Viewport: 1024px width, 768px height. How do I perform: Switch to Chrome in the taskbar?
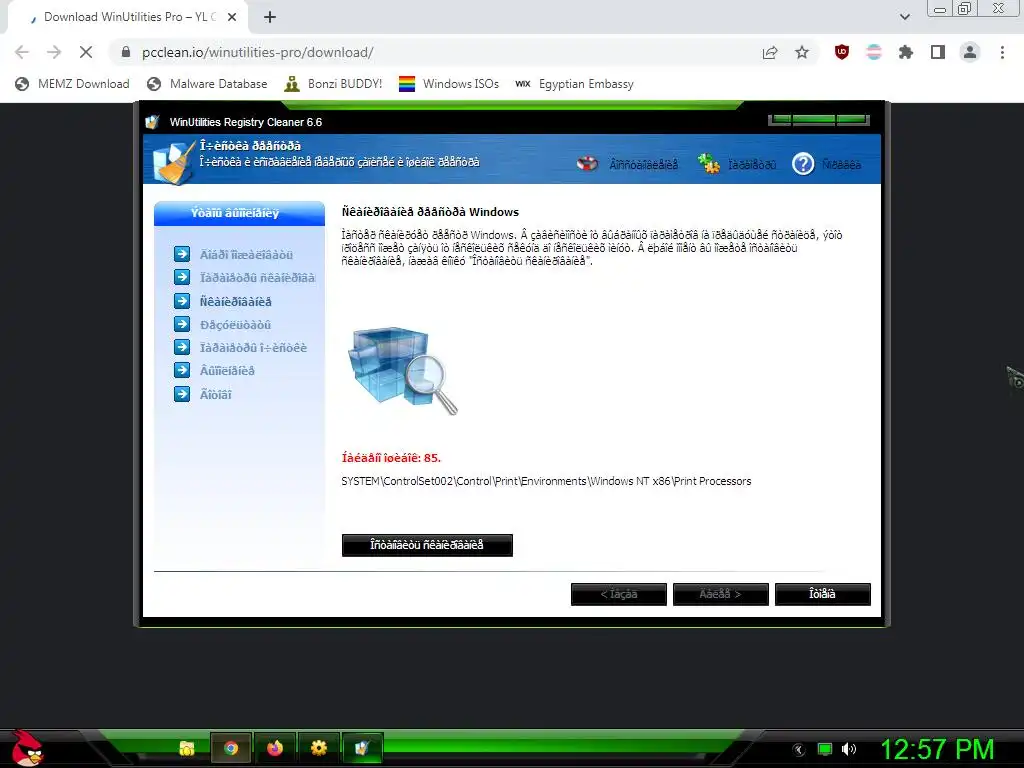click(231, 748)
